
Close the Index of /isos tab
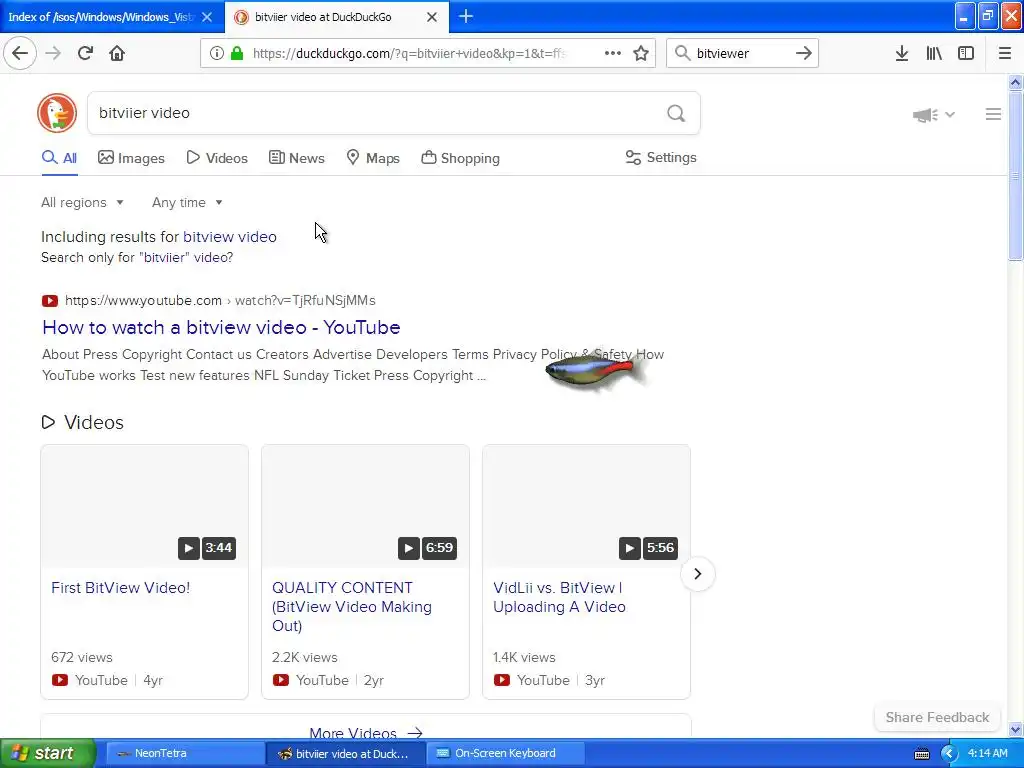207,17
